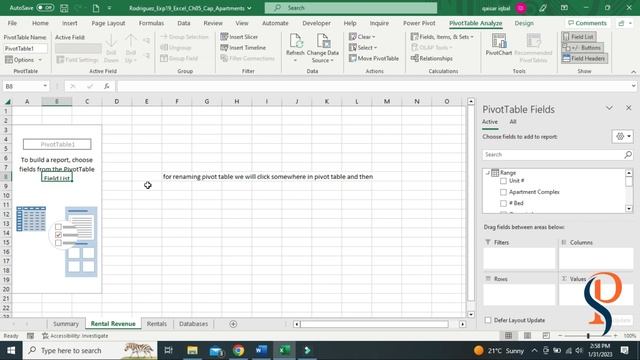
Task: Click the Insert Slicer button
Action: (x=240, y=37)
